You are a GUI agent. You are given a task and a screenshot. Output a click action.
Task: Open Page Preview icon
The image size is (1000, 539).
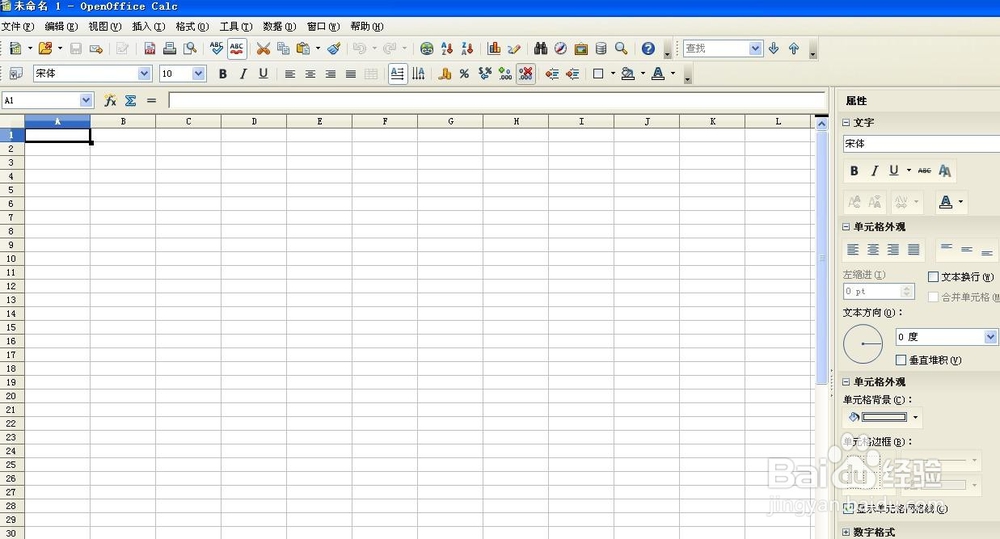(189, 48)
